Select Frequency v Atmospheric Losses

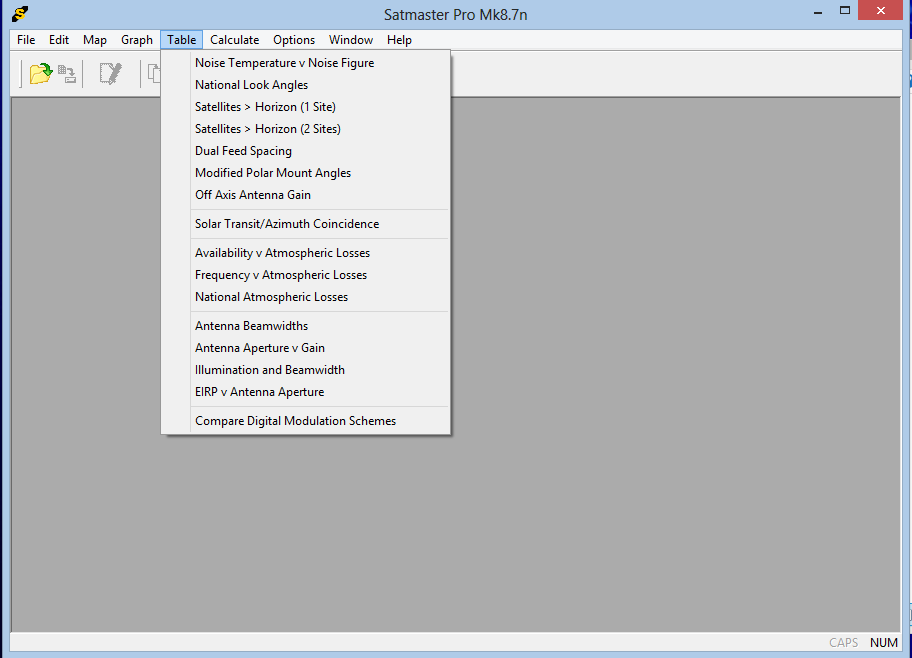(x=306, y=275)
